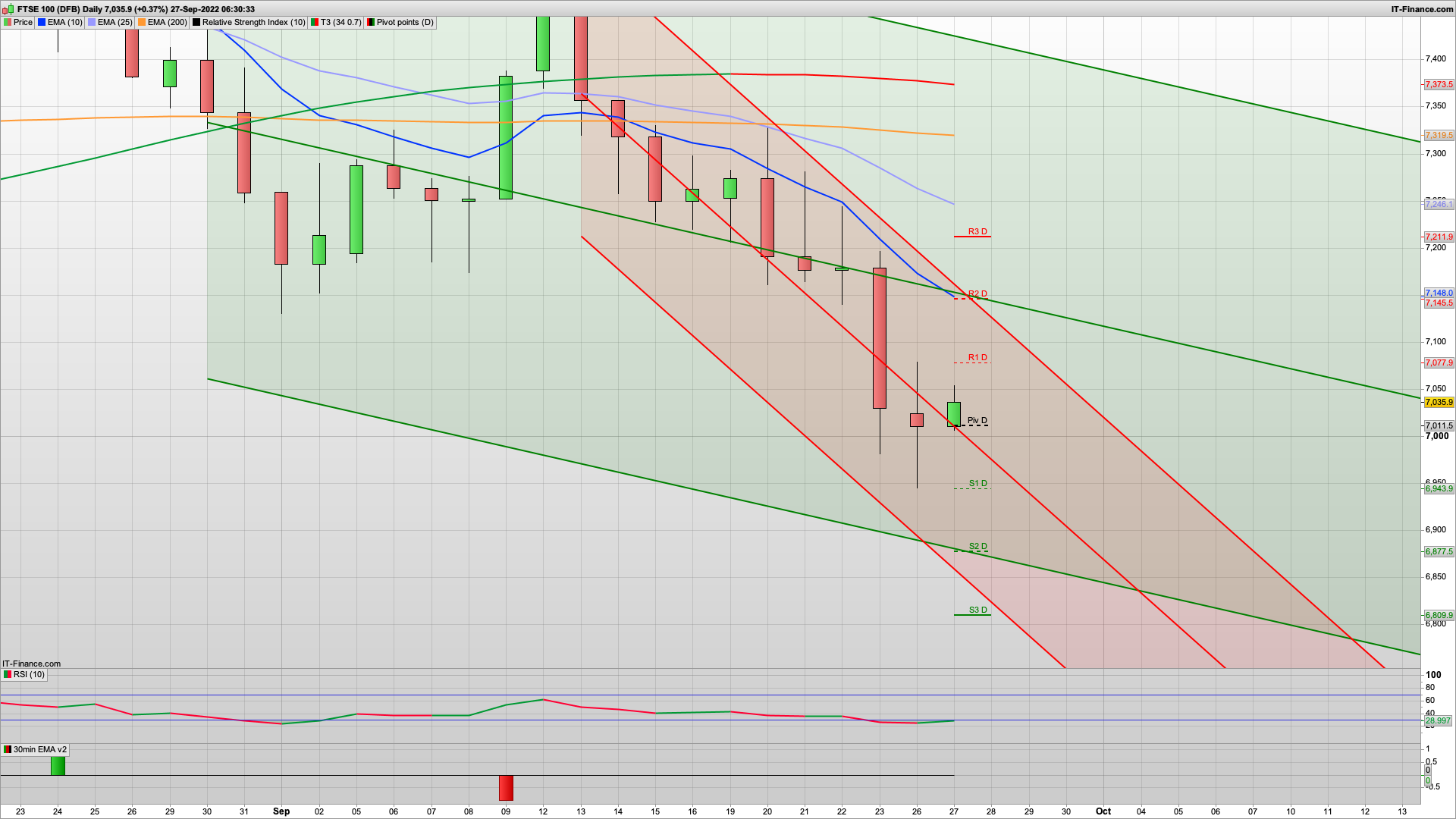Click the 6,809.9 S3 price tag
Screen dimensions: 1456x819
1439,616
